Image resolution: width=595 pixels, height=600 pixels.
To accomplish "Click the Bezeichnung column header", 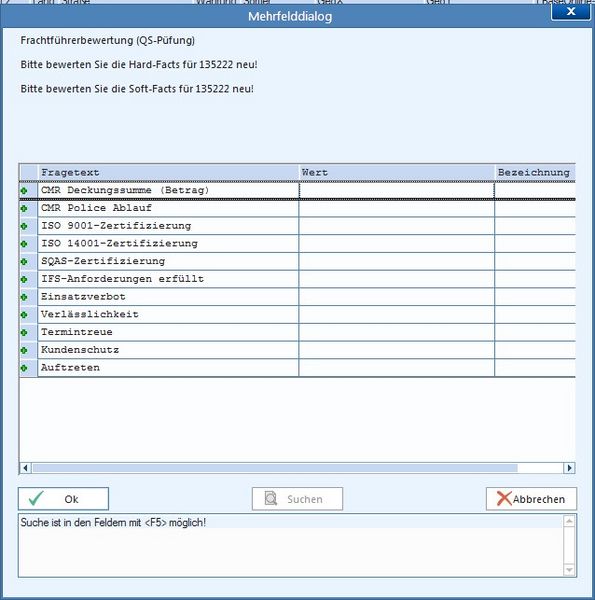I will click(x=535, y=173).
